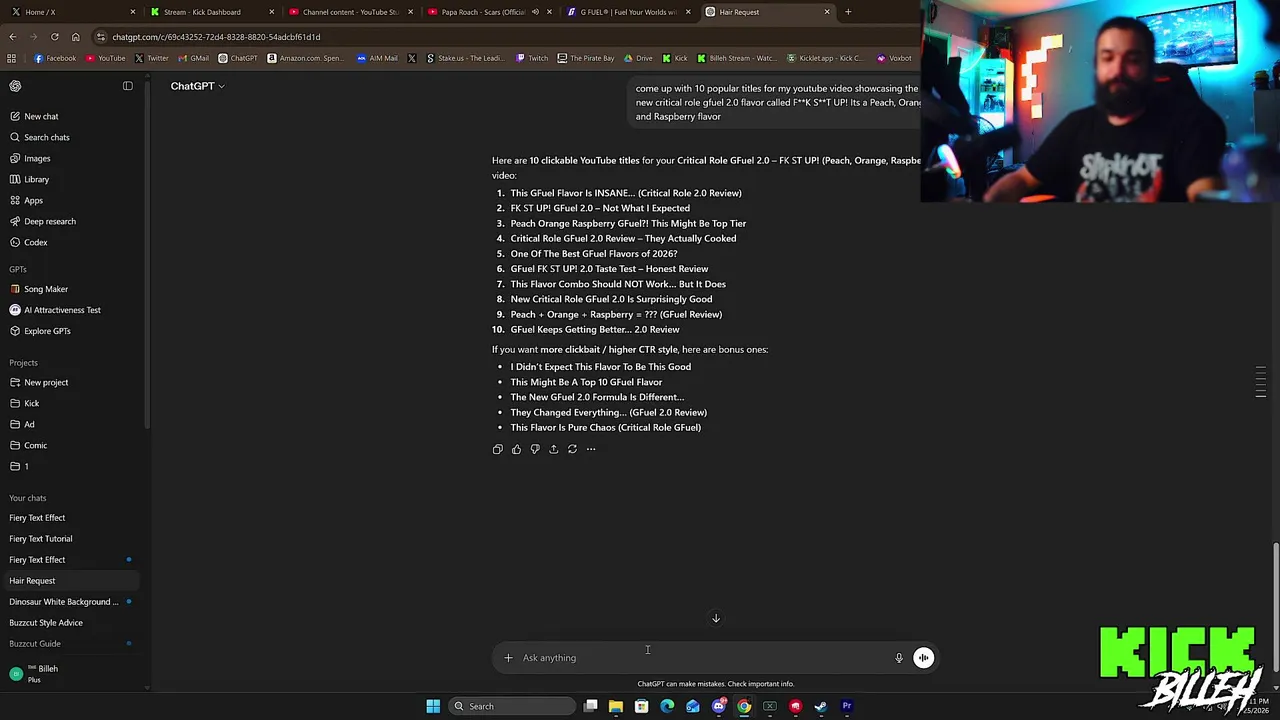This screenshot has height=720, width=1280.
Task: Open the Fiery Text Tutorial chat
Action: click(70, 539)
